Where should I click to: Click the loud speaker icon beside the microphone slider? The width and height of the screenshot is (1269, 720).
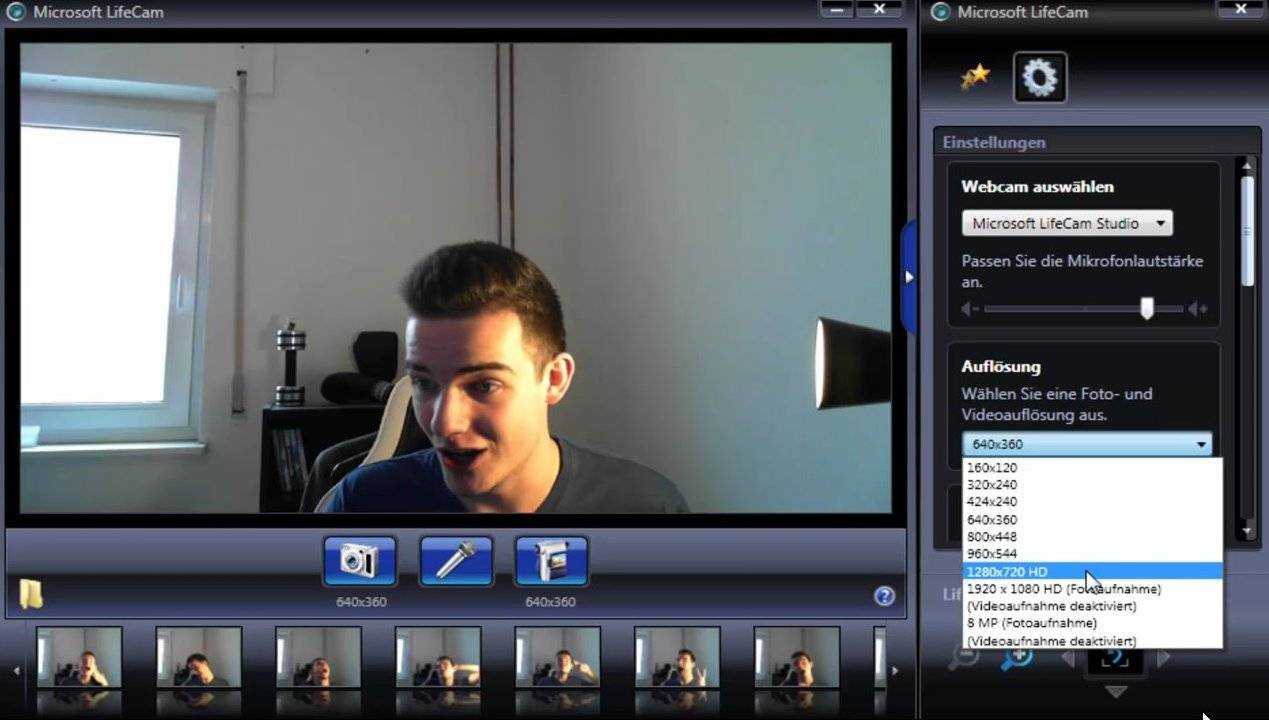pyautogui.click(x=1198, y=309)
